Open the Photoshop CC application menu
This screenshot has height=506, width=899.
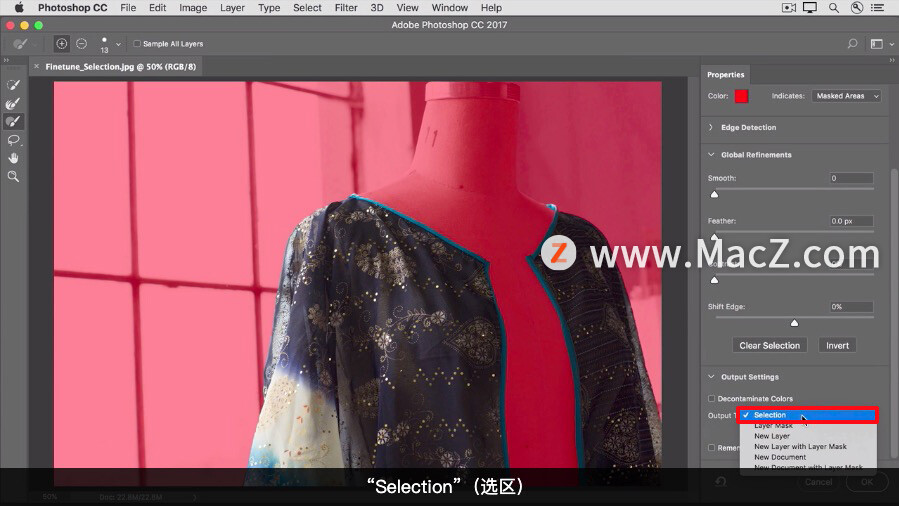click(x=72, y=7)
